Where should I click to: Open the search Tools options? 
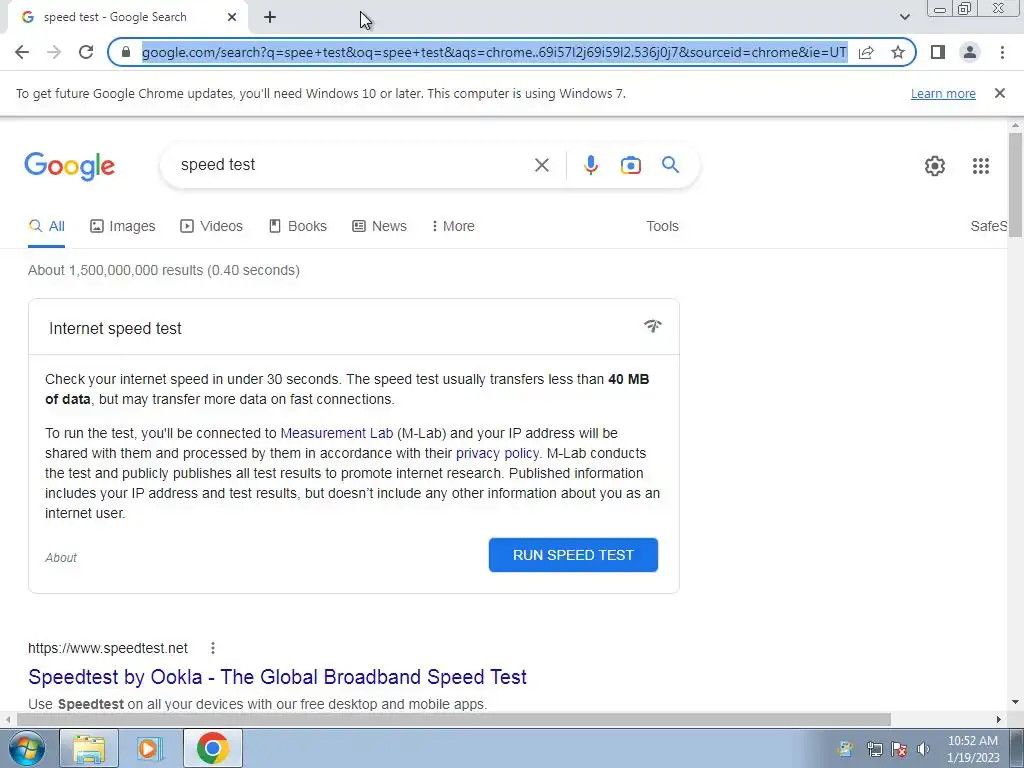(x=662, y=226)
